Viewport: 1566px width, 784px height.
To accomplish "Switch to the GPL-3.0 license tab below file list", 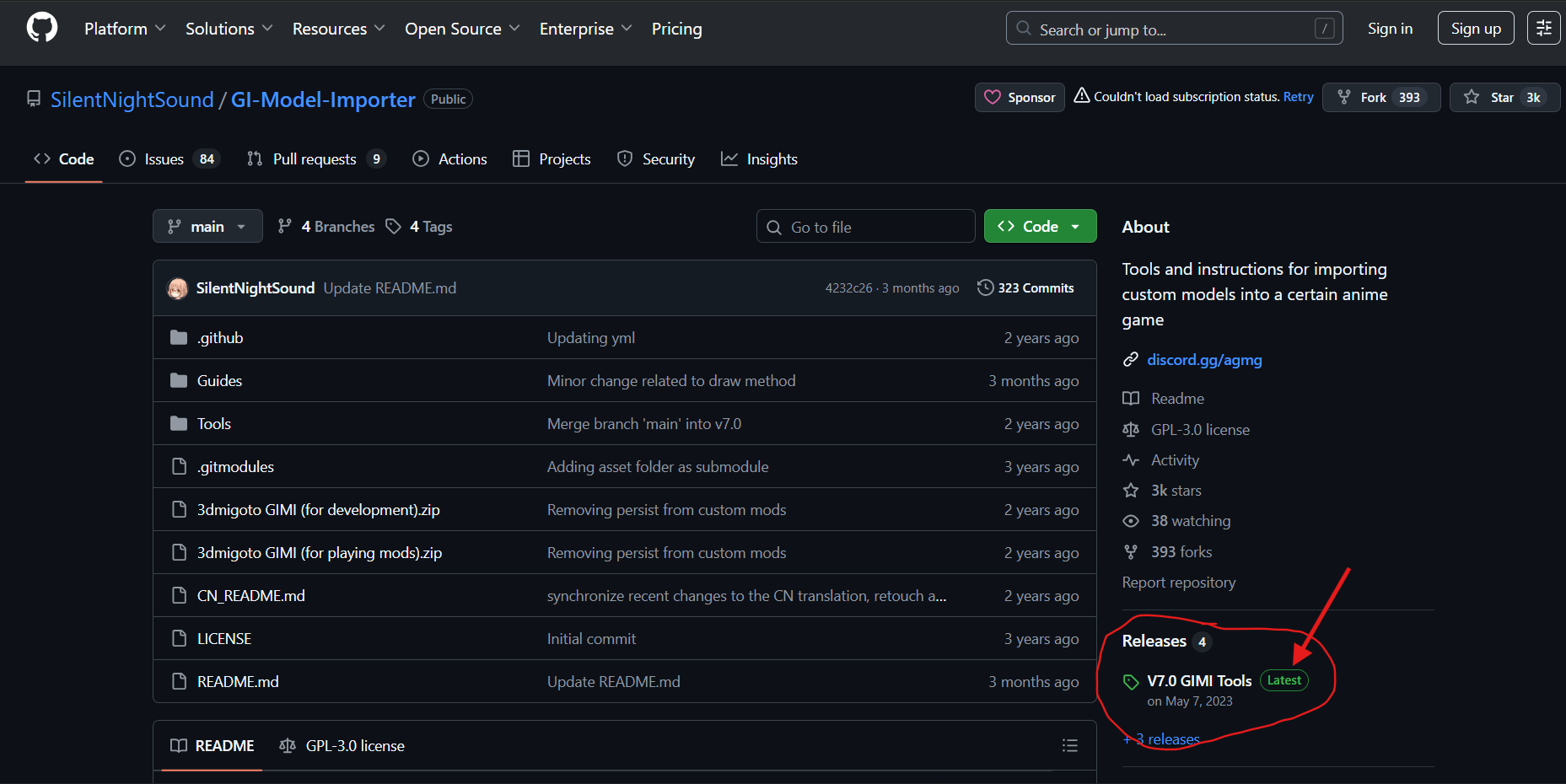I will (x=342, y=745).
